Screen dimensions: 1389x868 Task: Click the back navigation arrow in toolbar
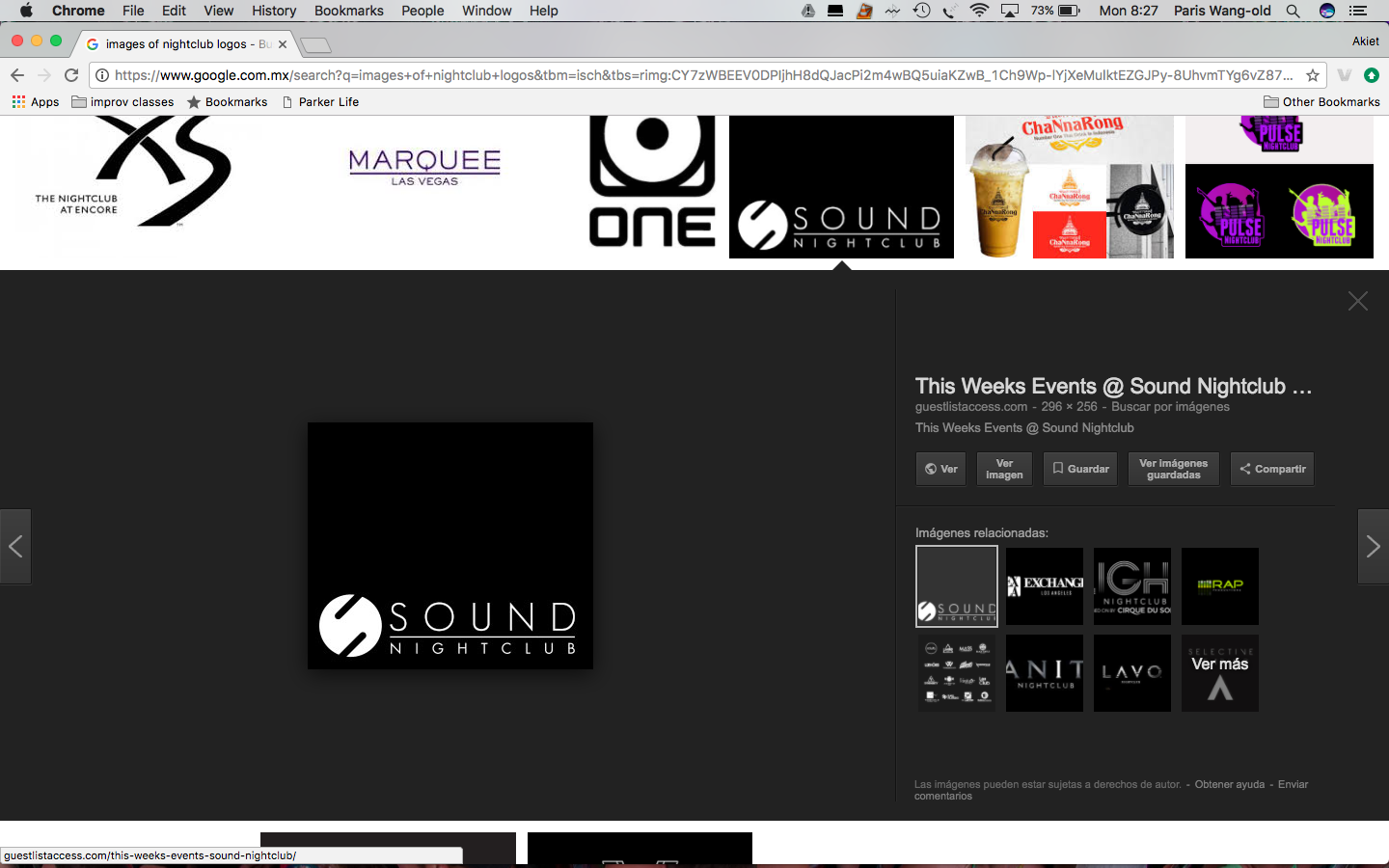click(17, 75)
